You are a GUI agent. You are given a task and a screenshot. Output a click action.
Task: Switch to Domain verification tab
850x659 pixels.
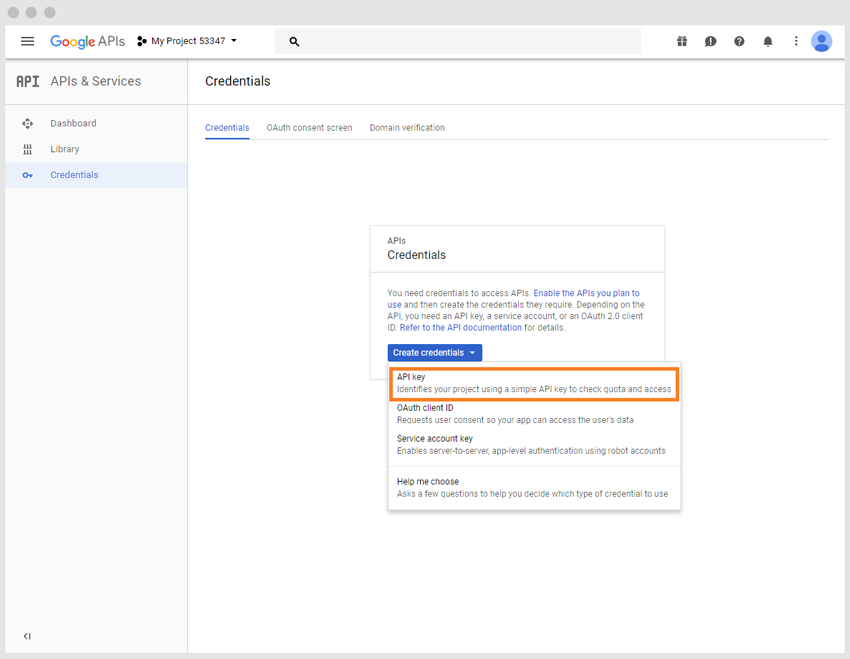tap(407, 128)
